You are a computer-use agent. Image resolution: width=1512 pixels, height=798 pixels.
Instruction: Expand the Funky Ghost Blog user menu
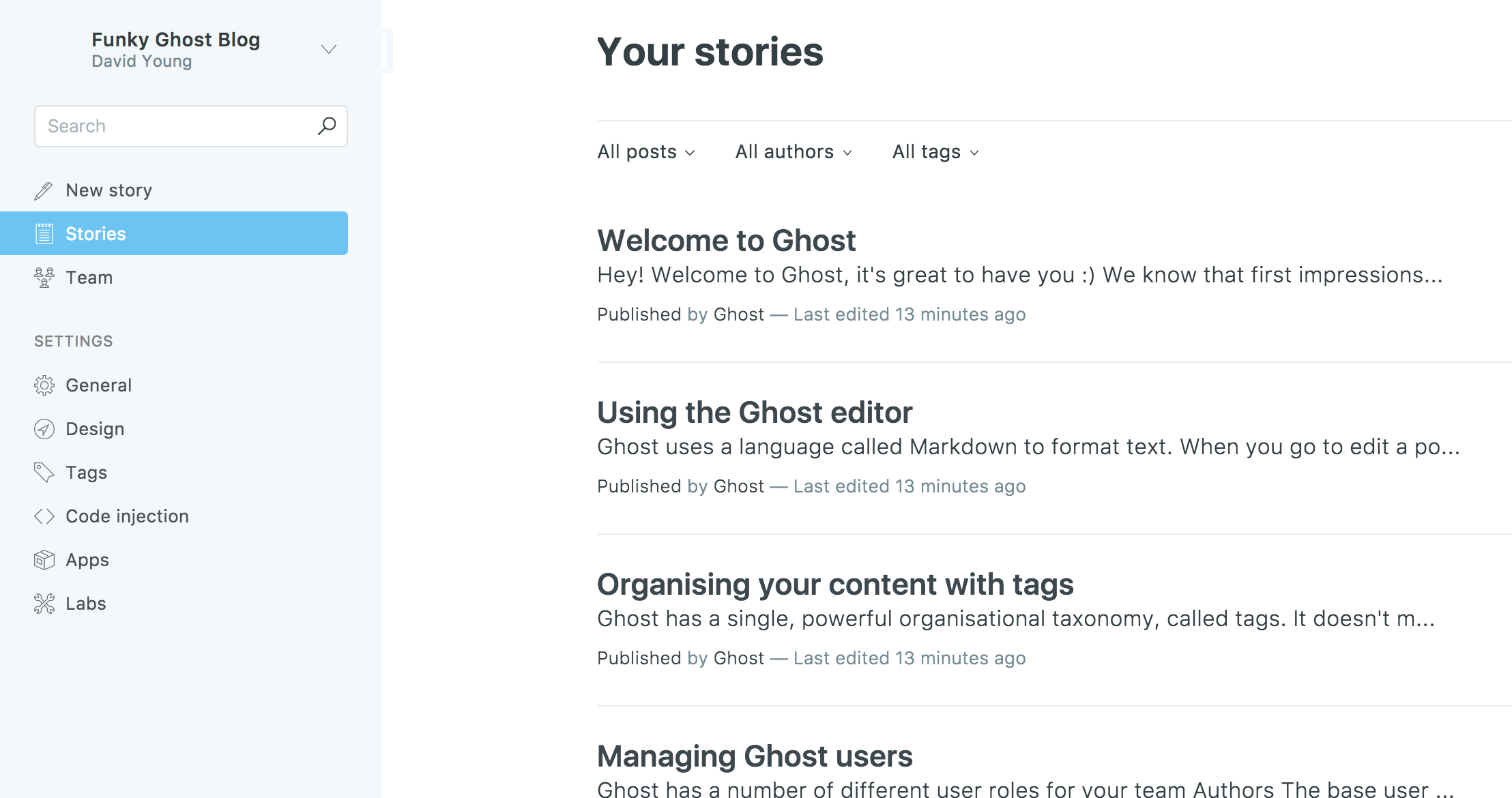[329, 49]
